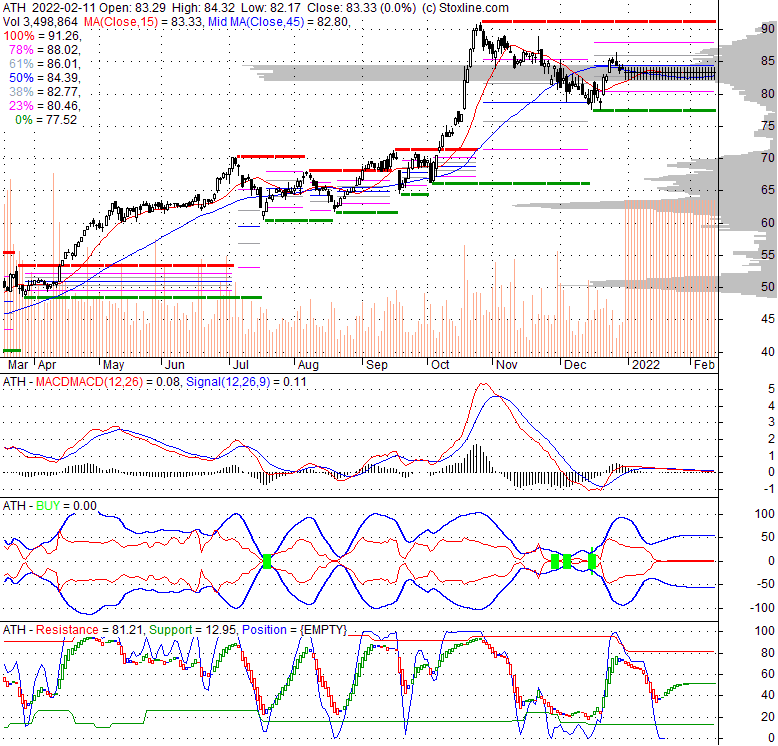Click the 'Jun' month label on time axis

[175, 365]
